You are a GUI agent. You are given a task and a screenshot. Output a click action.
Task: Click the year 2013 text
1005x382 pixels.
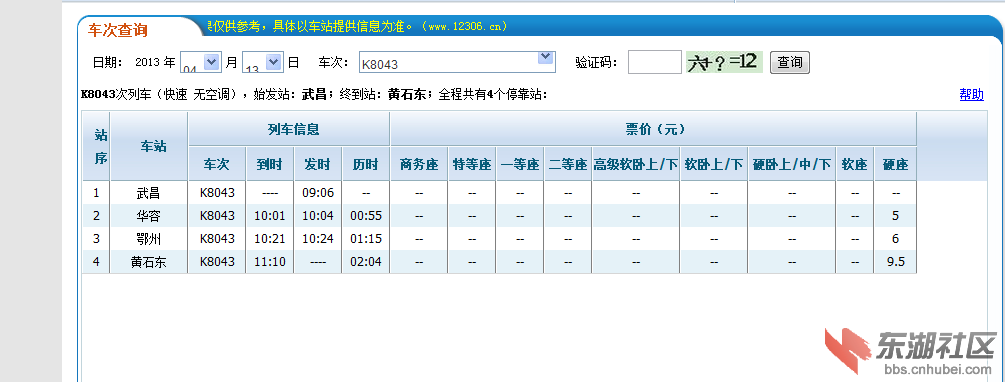(x=147, y=62)
